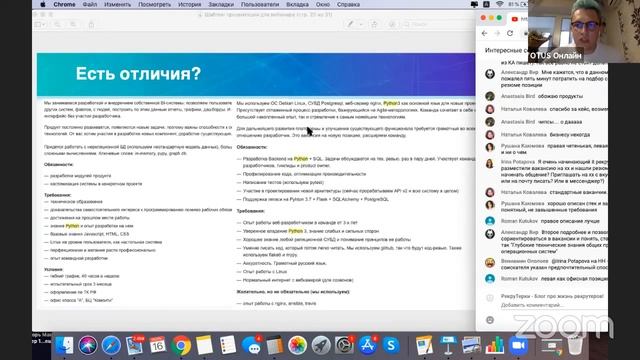Screen dimensions: 640x360
Task: Click zoom out magnifier in Preview toolbar
Action: (57, 24)
